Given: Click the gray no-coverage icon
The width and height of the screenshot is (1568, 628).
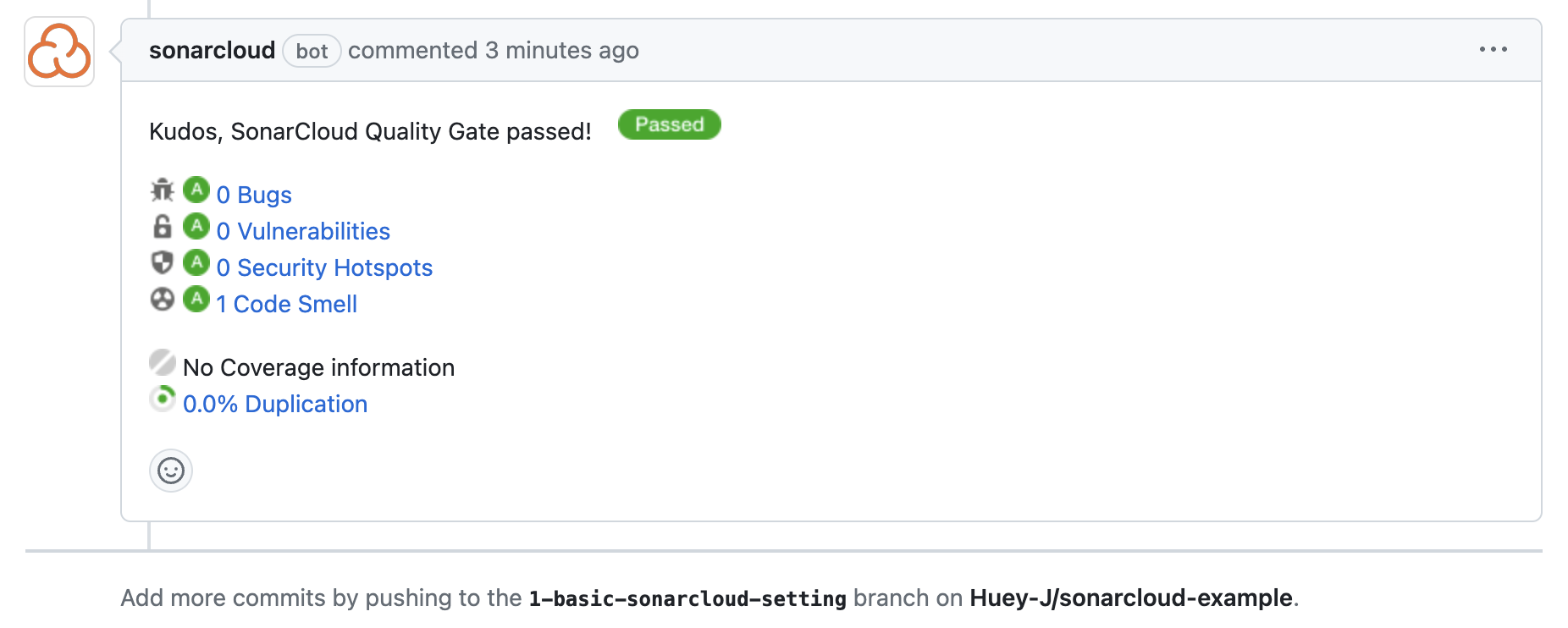Looking at the screenshot, I should click(x=163, y=362).
